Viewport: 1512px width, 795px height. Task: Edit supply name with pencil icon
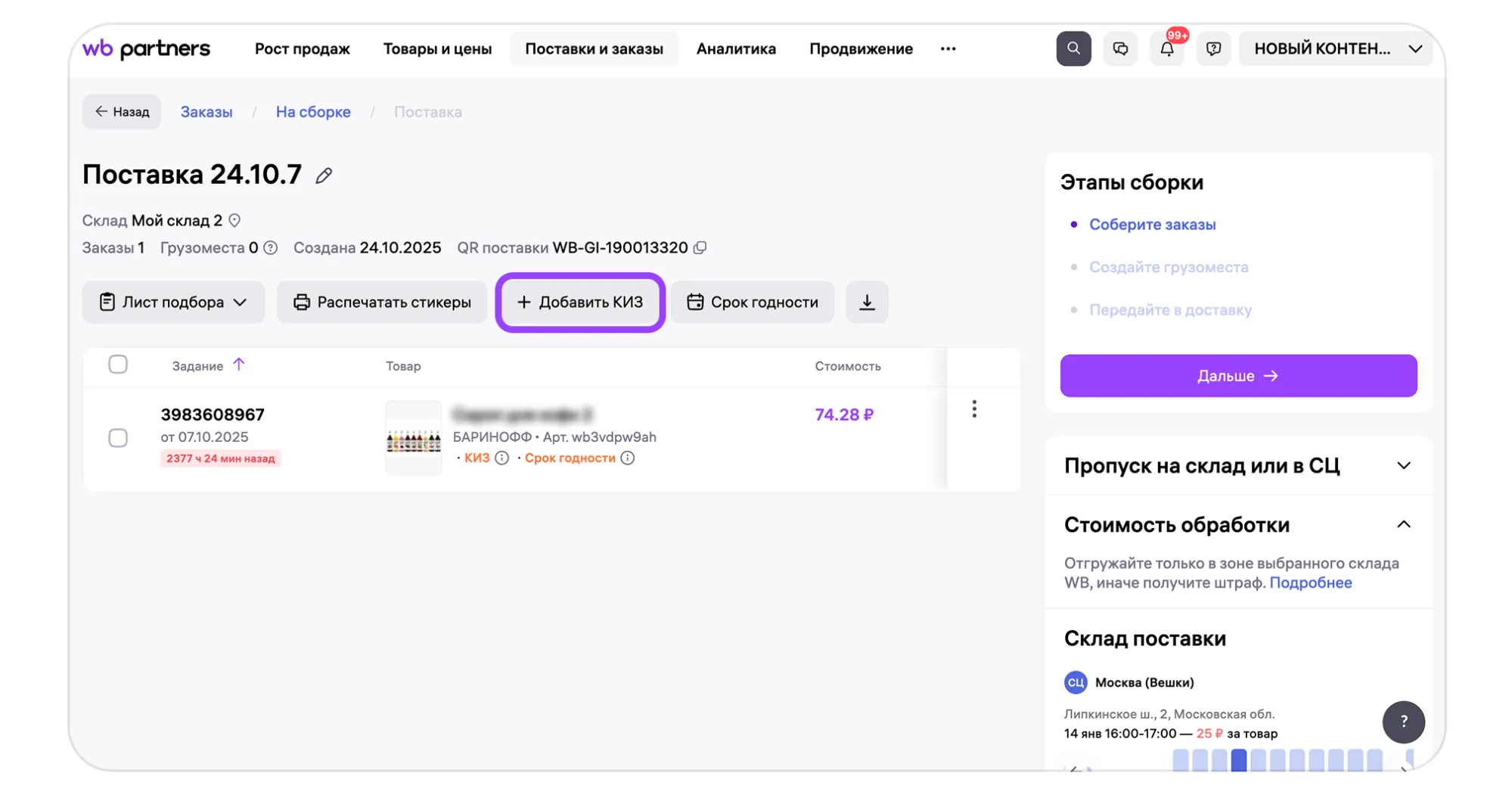(324, 175)
